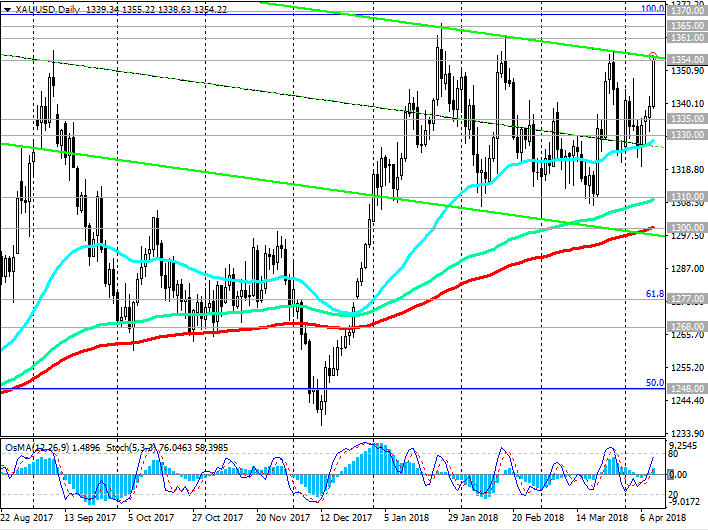Click the 1265.70 price axis value
This screenshot has height=531, width=708.
click(688, 335)
